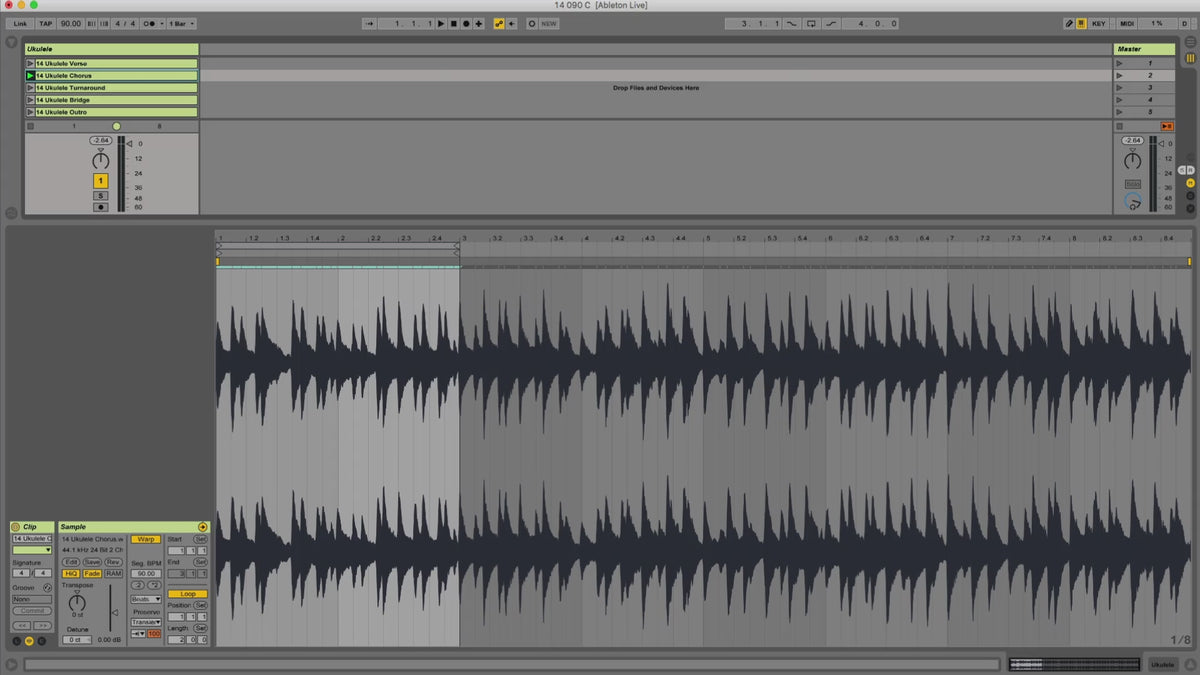Screen dimensions: 1200x675
Task: Enable the KEY map mode switch
Action: [x=1099, y=23]
